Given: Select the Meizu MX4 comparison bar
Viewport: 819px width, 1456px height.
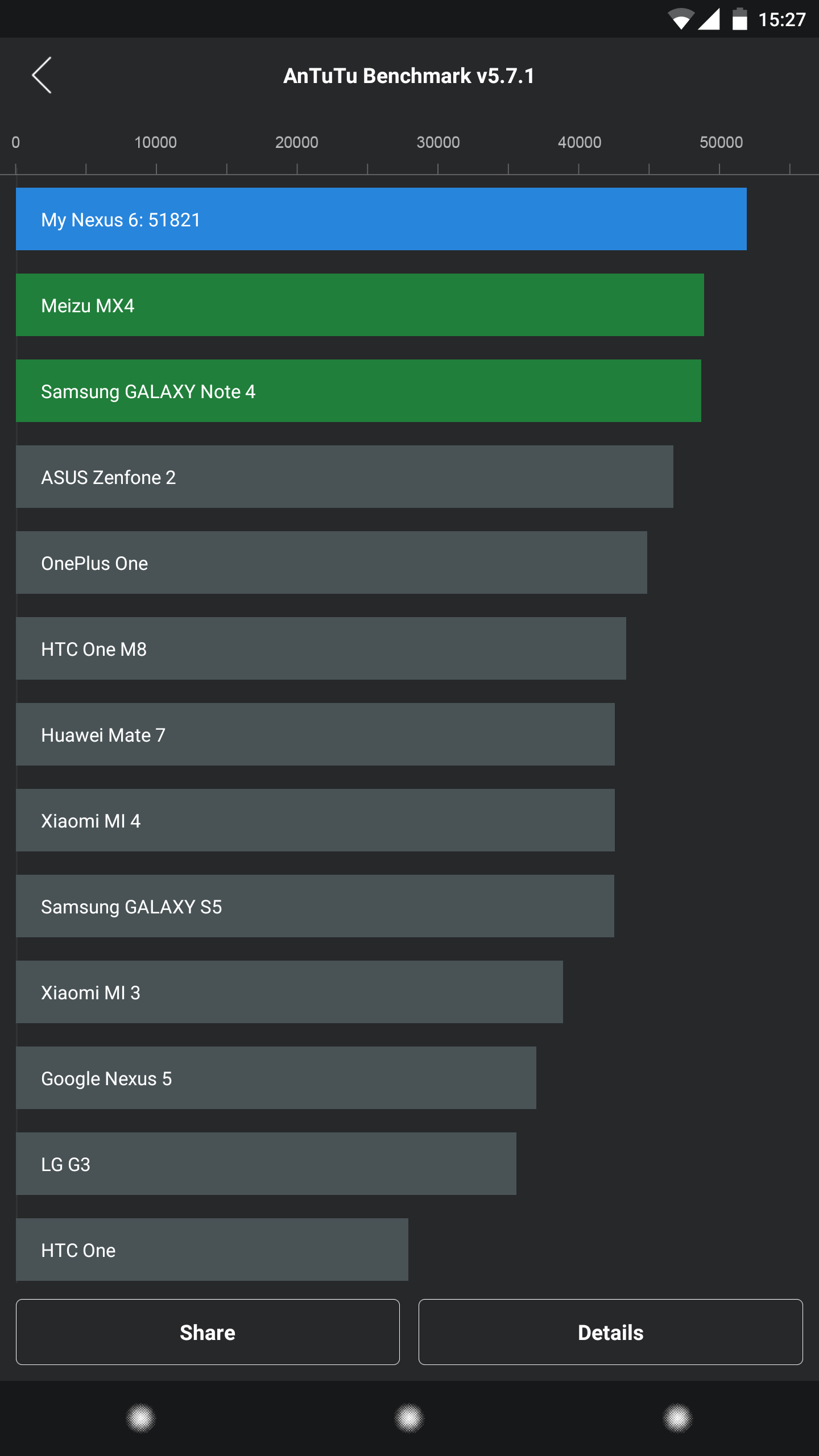Looking at the screenshot, I should point(358,305).
